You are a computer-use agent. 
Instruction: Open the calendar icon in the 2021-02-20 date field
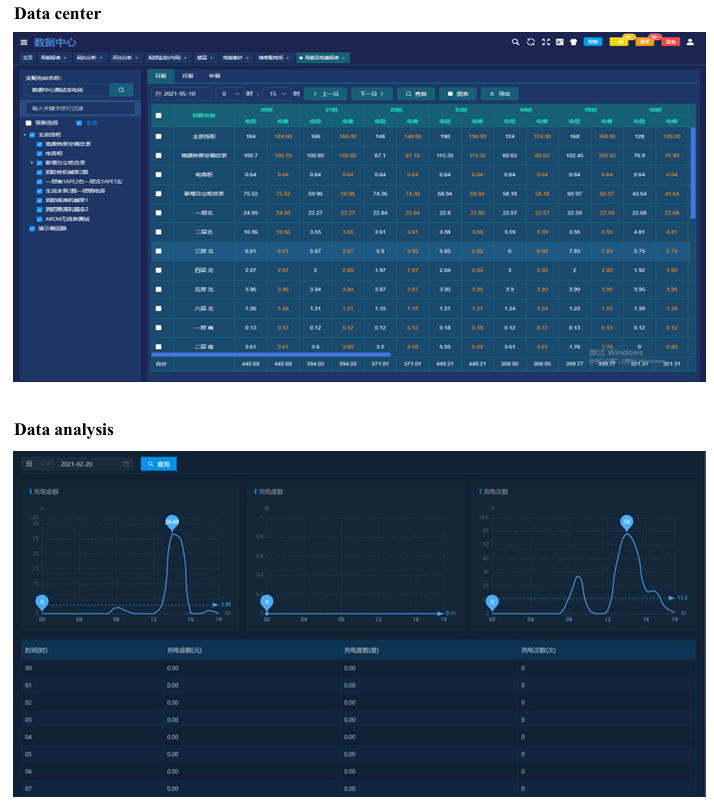coord(125,464)
